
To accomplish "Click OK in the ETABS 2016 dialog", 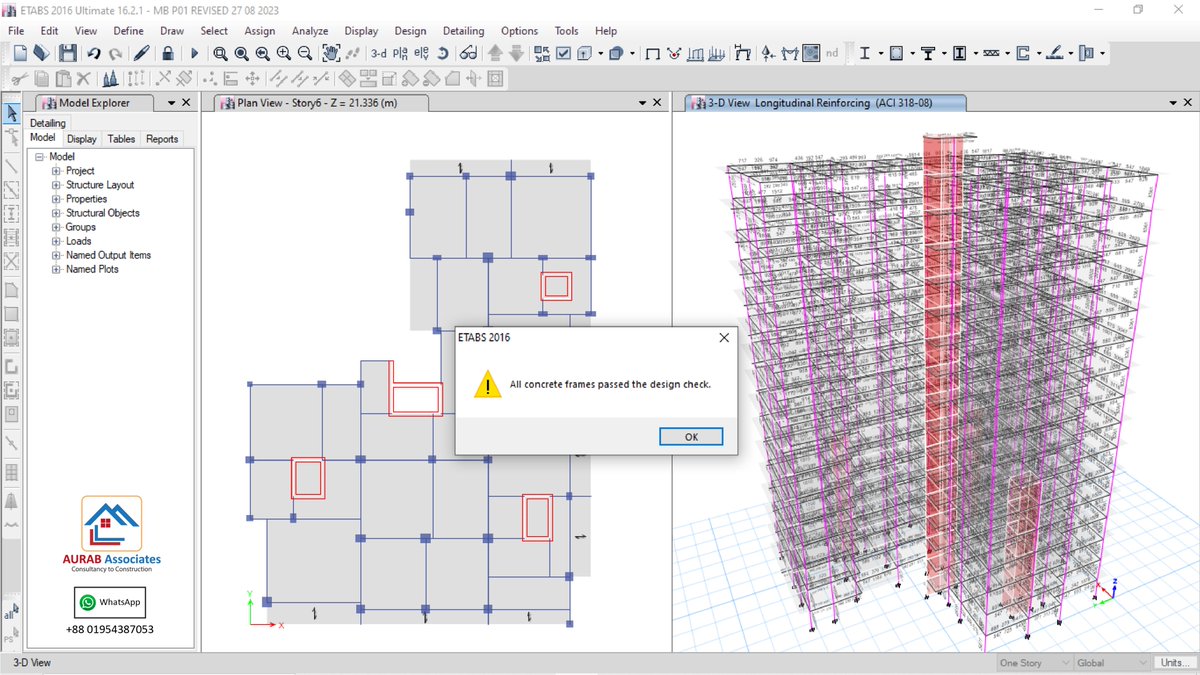I will (691, 437).
